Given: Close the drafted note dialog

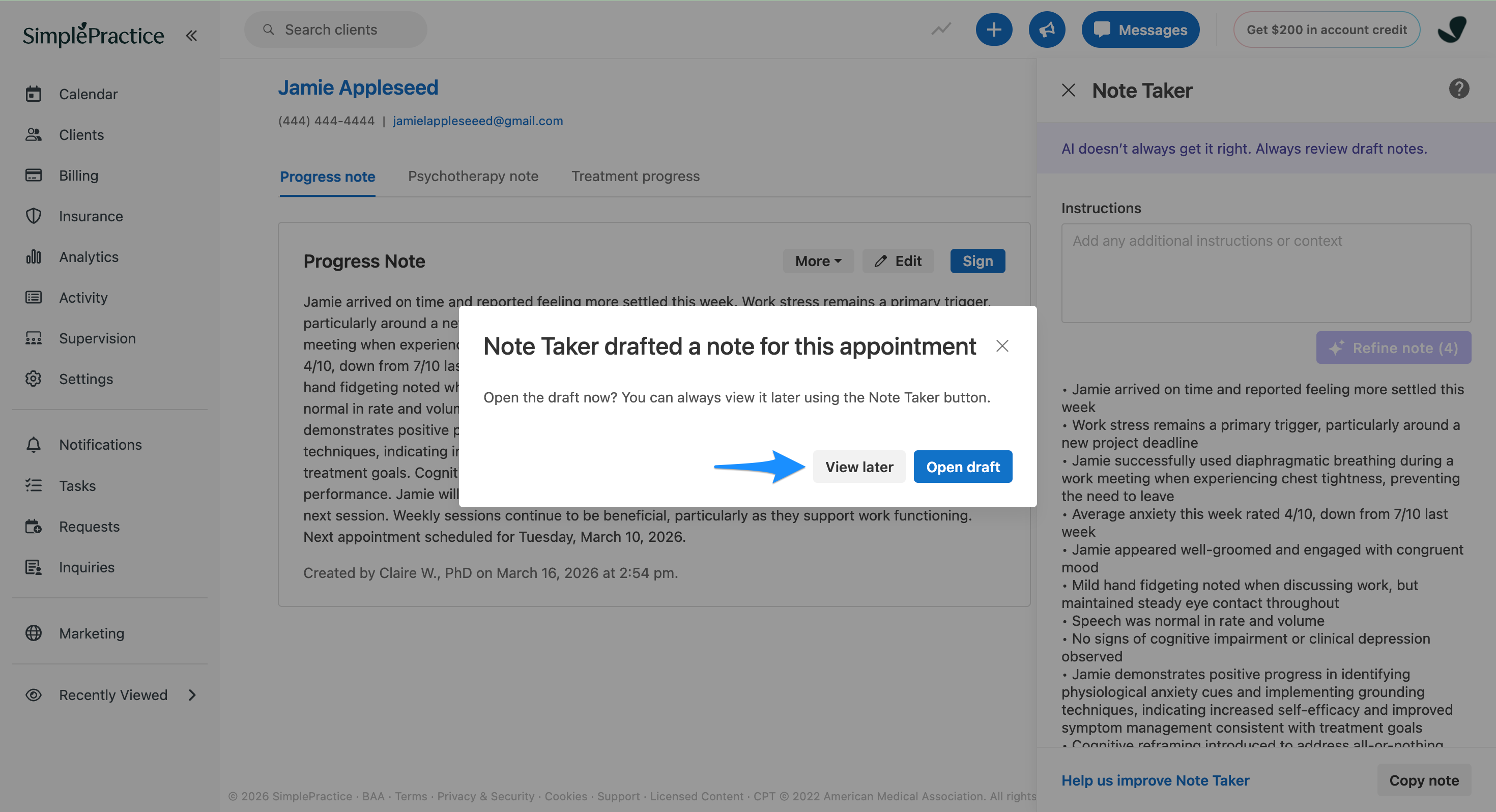Looking at the screenshot, I should (1002, 346).
